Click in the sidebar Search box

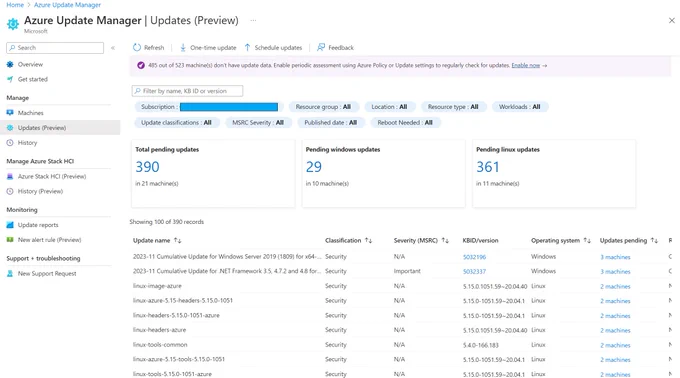(x=55, y=48)
